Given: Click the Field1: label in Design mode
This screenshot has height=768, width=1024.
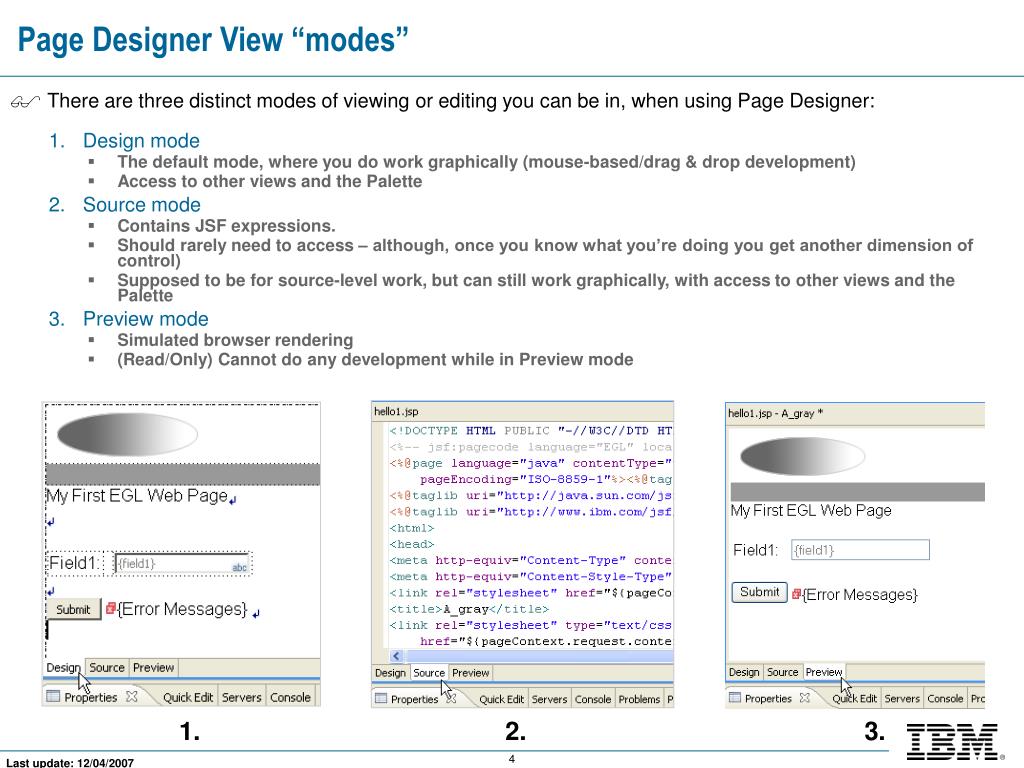Looking at the screenshot, I should (x=74, y=563).
